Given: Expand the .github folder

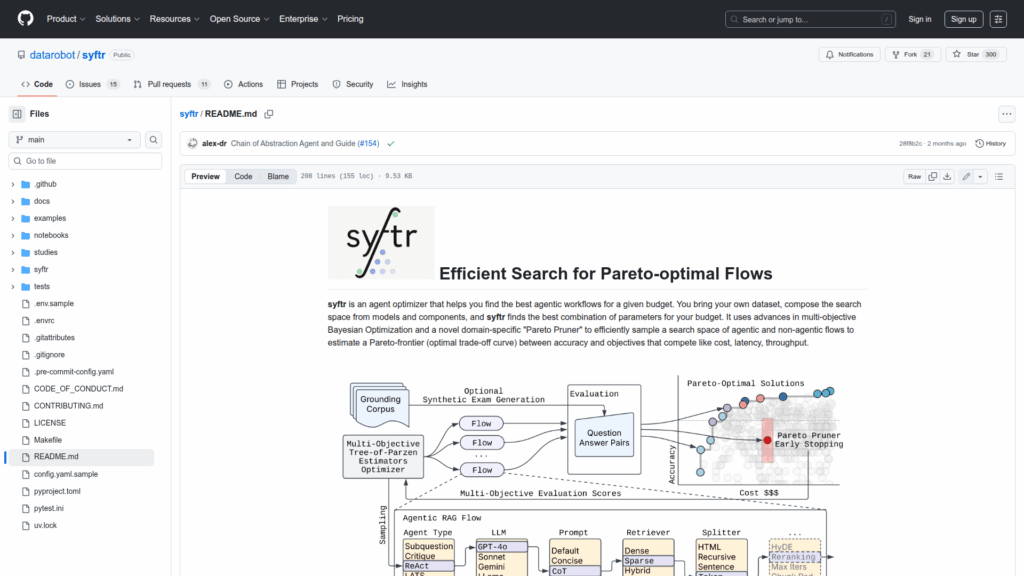Looking at the screenshot, I should [x=13, y=184].
